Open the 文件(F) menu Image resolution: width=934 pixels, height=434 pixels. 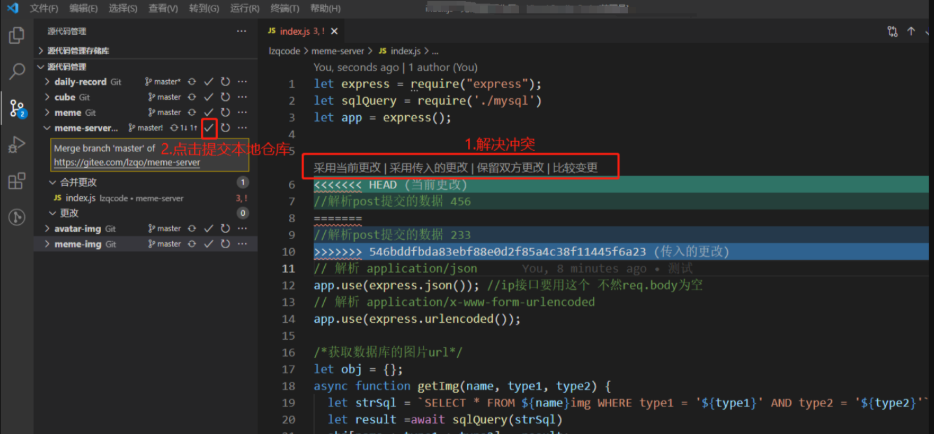pos(44,8)
